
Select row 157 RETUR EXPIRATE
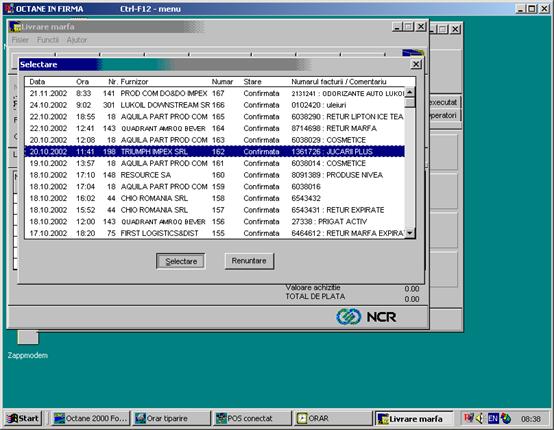(x=214, y=210)
